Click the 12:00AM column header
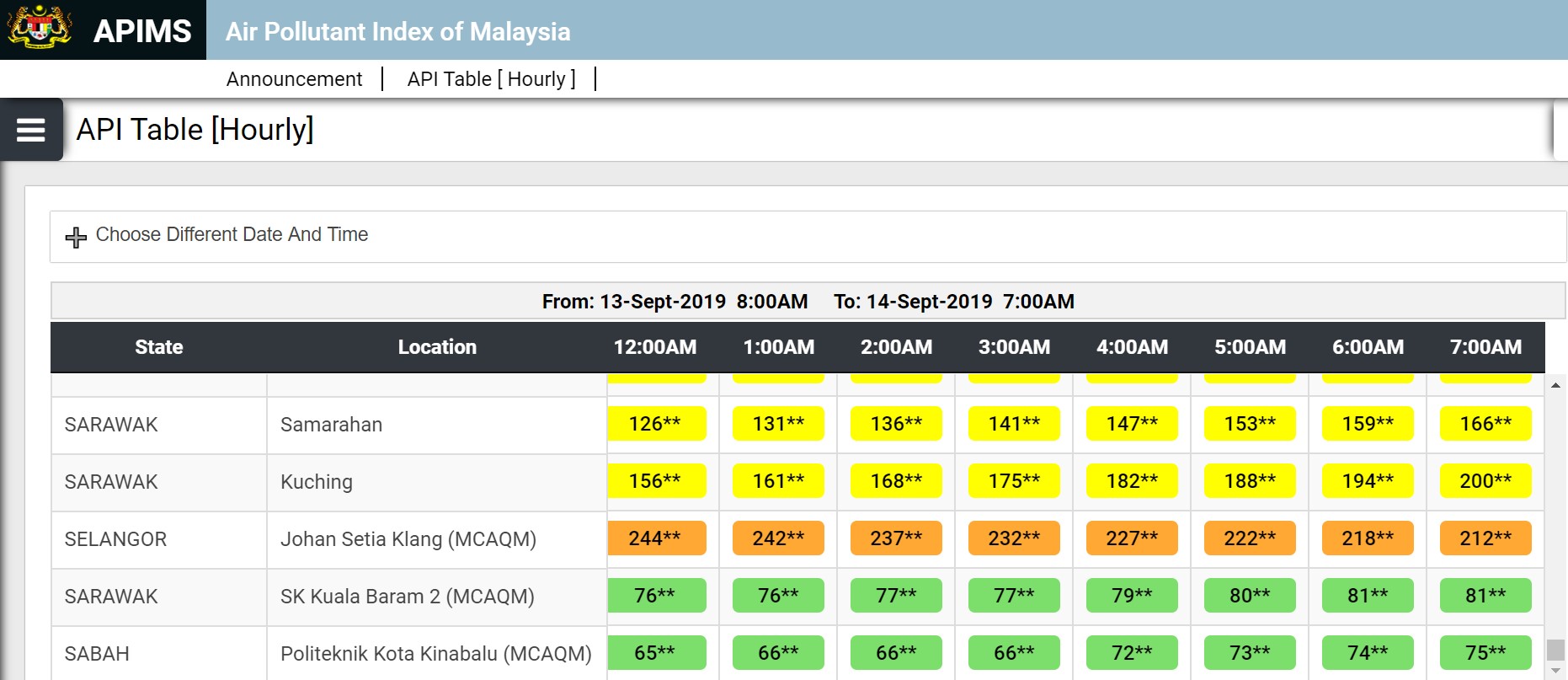Viewport: 1568px width, 680px height. click(x=655, y=347)
